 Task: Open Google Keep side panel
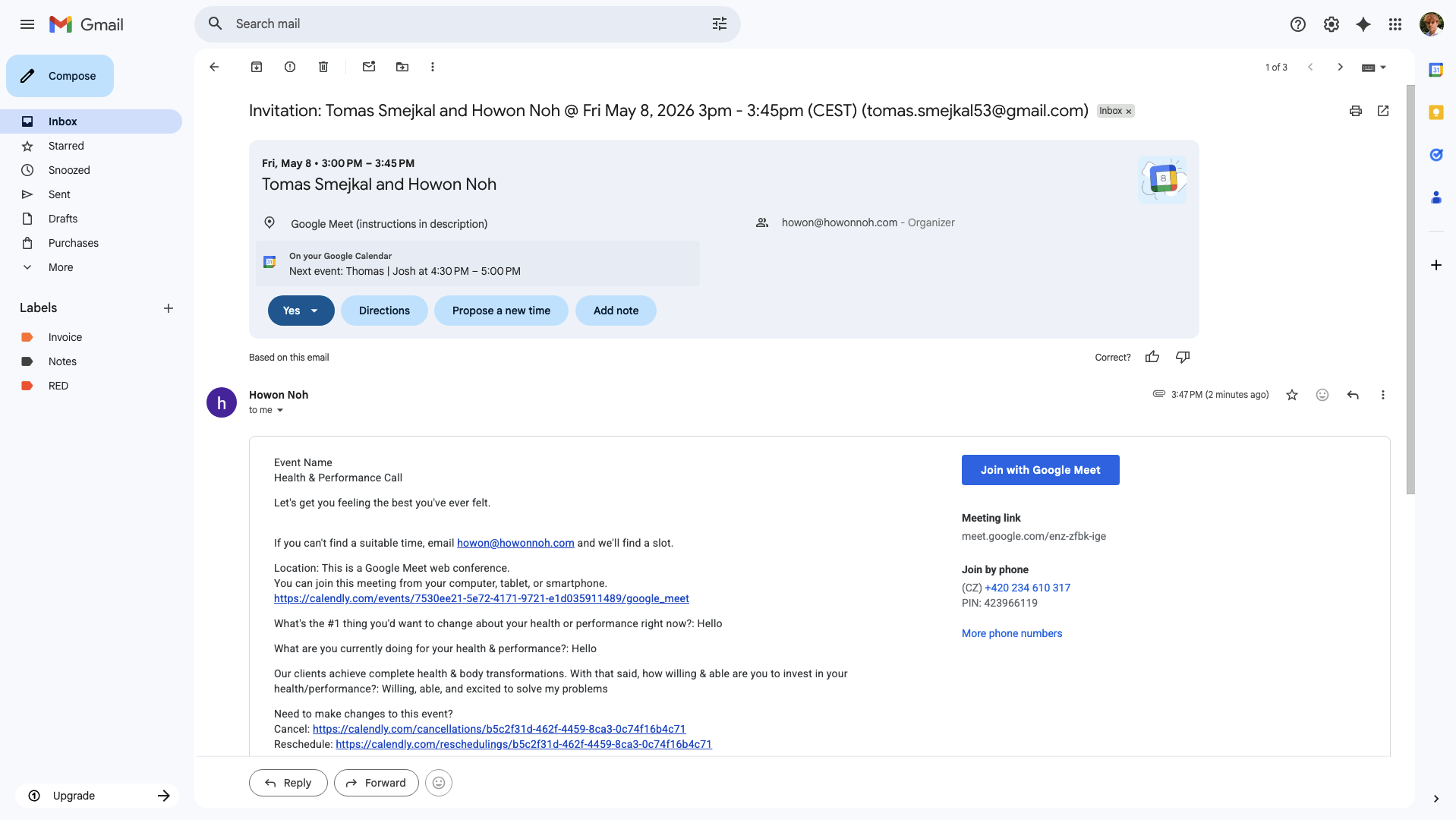tap(1436, 112)
